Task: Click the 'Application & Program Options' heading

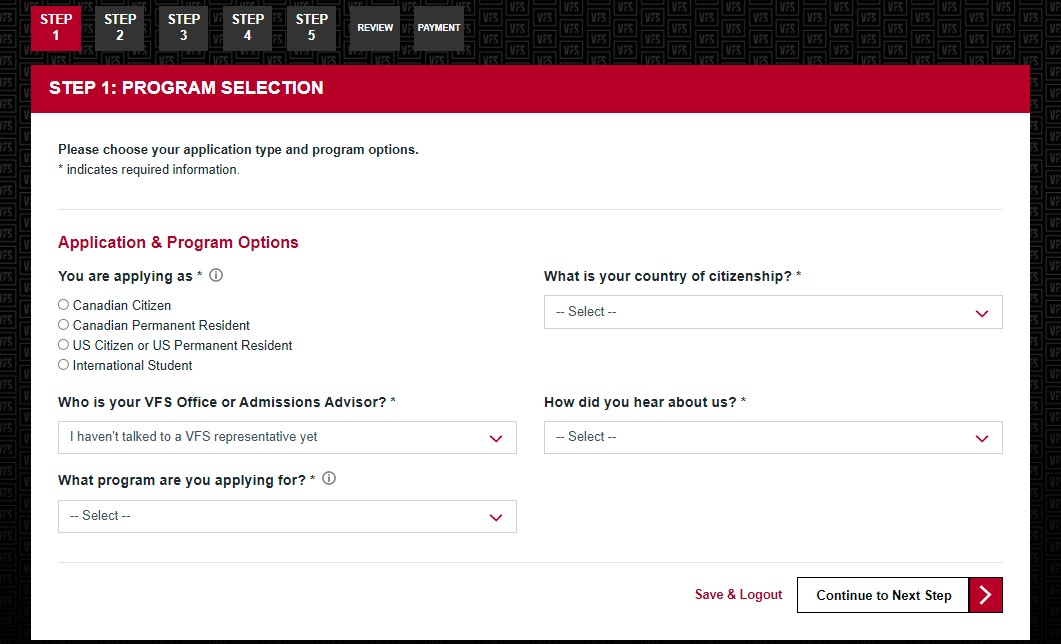Action: 178,243
